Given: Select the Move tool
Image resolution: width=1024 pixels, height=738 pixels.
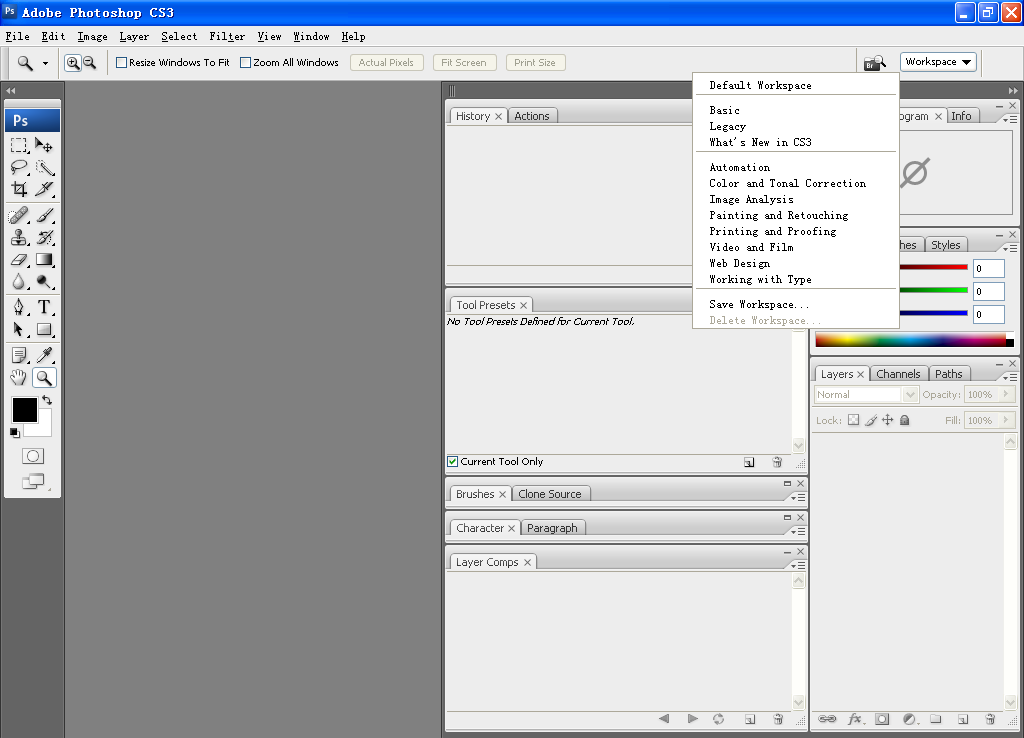Looking at the screenshot, I should tap(44, 145).
